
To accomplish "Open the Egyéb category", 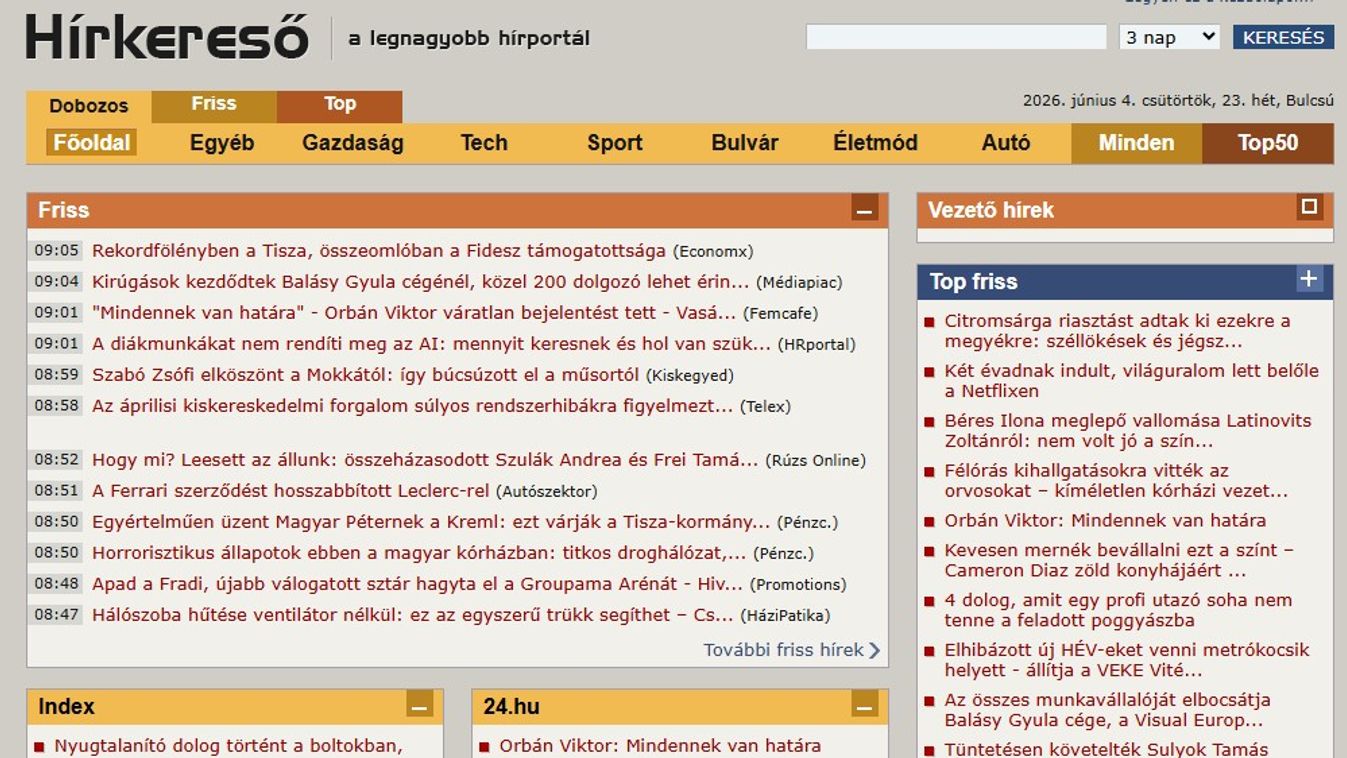I will point(222,143).
